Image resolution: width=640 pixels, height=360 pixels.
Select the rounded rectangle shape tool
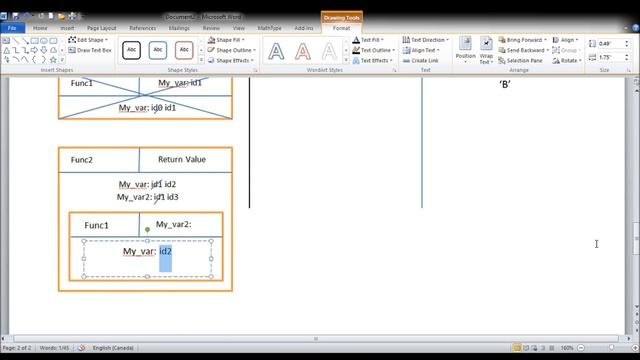click(53, 41)
